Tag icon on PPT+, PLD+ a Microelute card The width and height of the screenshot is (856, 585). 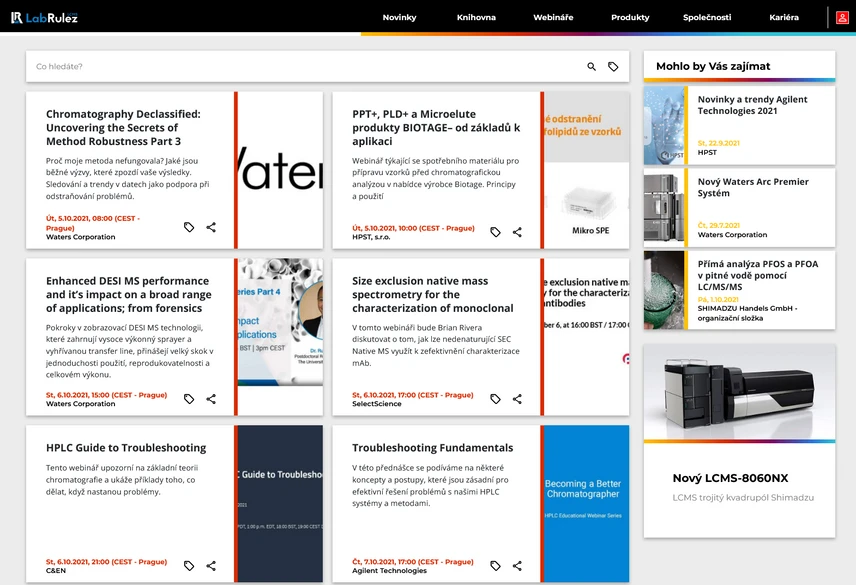495,232
